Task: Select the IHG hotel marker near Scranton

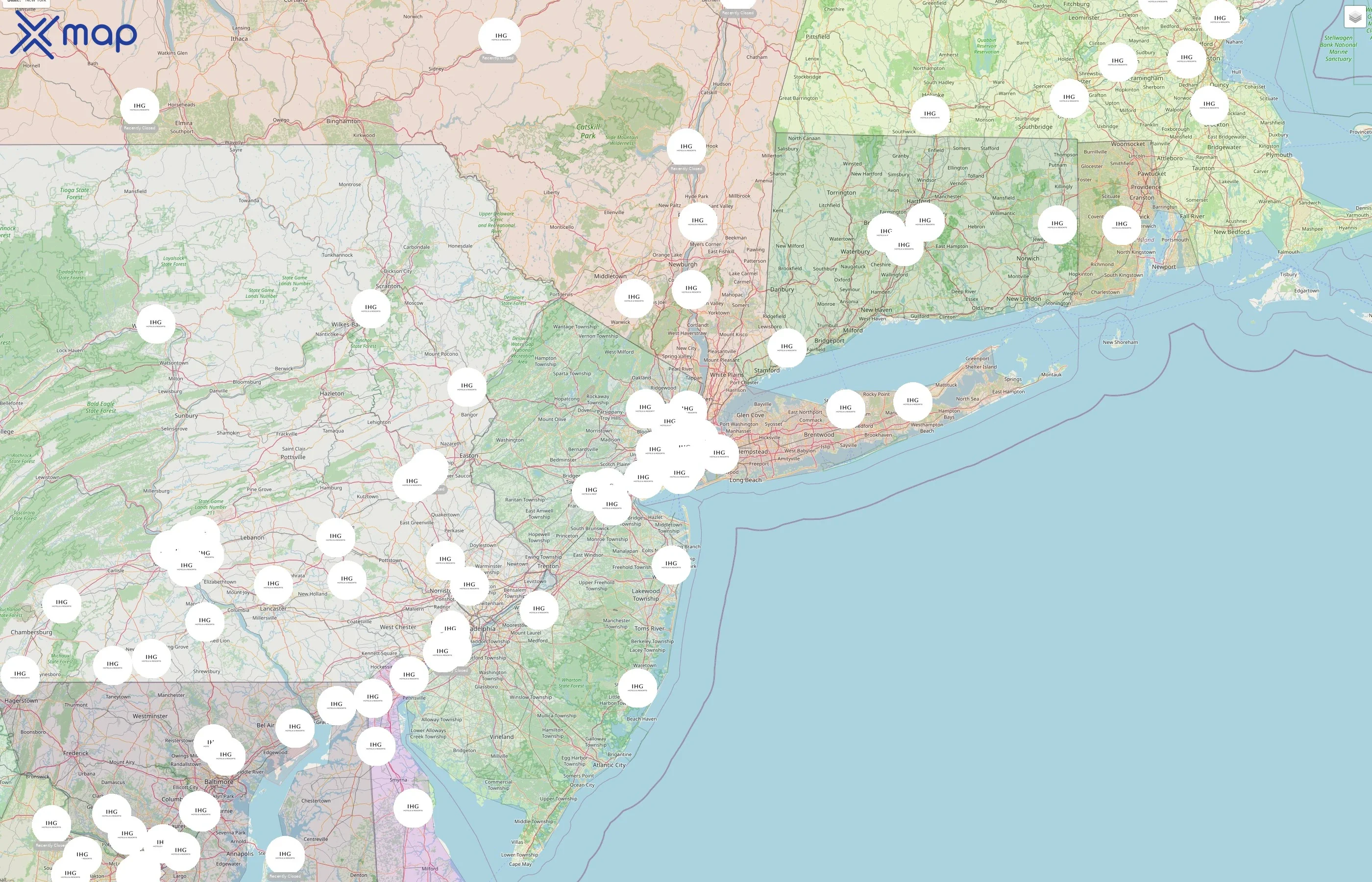Action: click(x=371, y=308)
